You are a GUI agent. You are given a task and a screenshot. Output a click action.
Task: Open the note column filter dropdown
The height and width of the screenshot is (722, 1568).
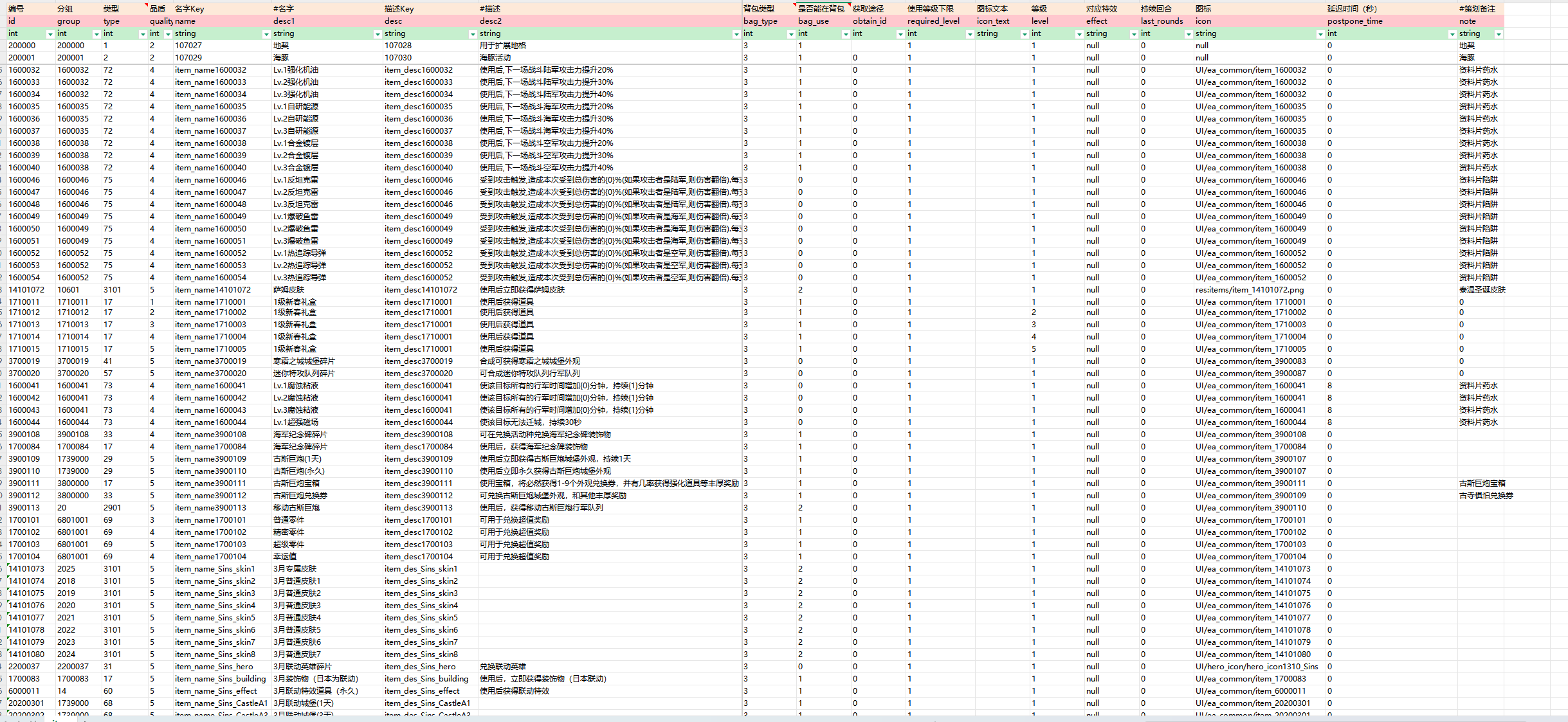tap(1499, 34)
